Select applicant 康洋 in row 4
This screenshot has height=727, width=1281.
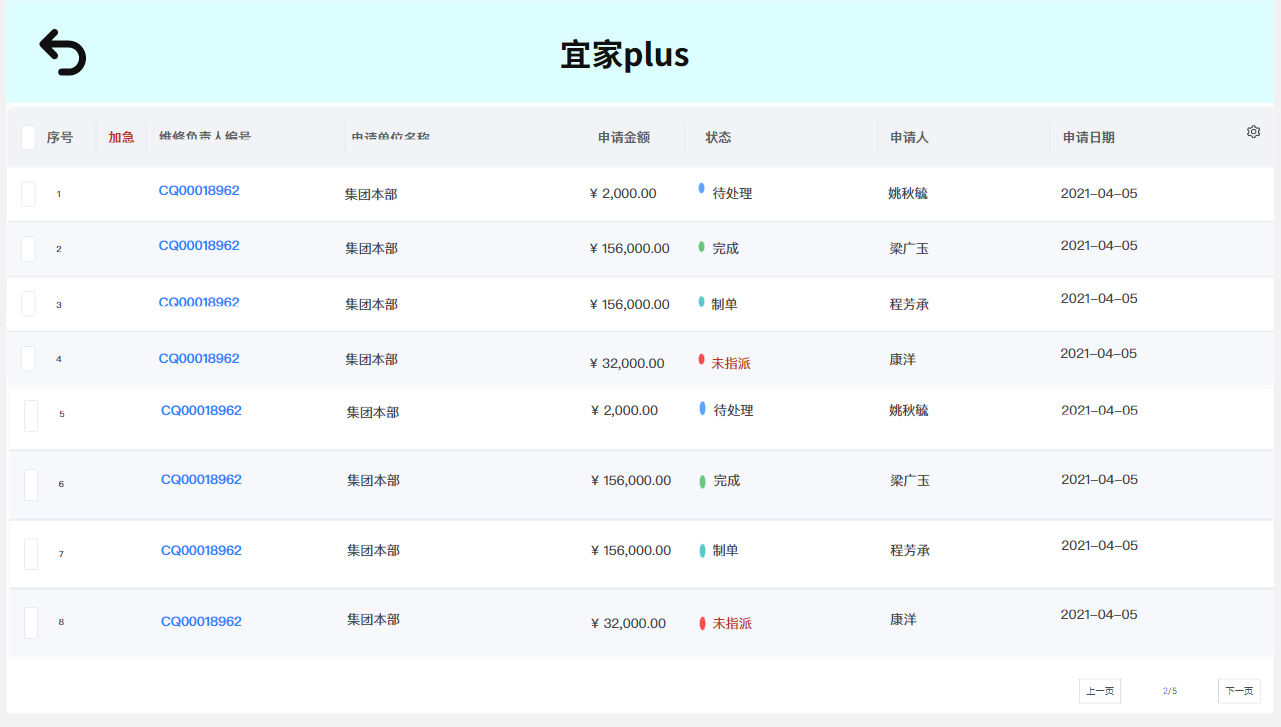pos(902,358)
